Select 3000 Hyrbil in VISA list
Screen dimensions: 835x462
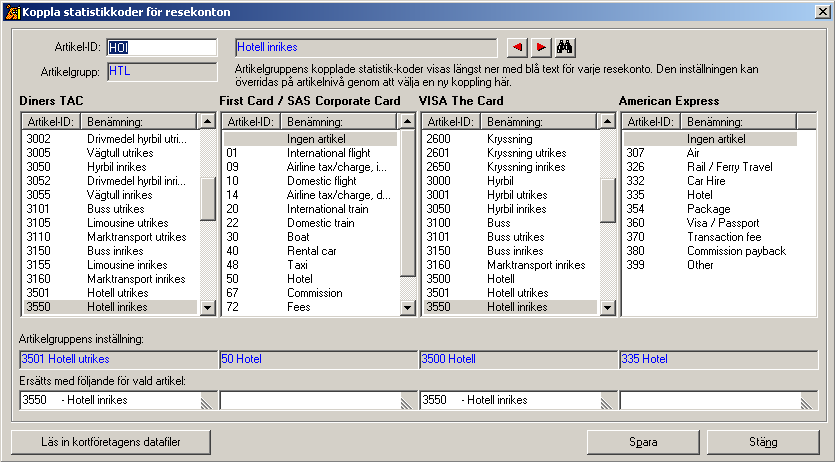[x=511, y=181]
